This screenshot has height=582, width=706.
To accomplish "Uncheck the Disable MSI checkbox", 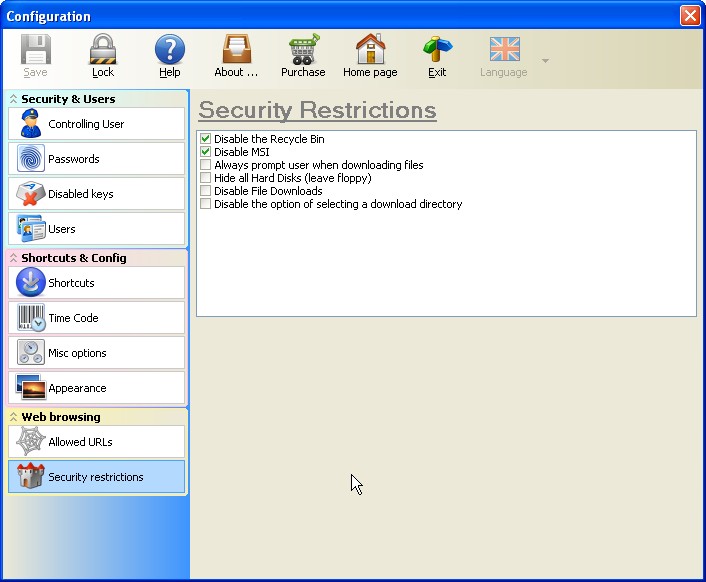I will tap(205, 152).
